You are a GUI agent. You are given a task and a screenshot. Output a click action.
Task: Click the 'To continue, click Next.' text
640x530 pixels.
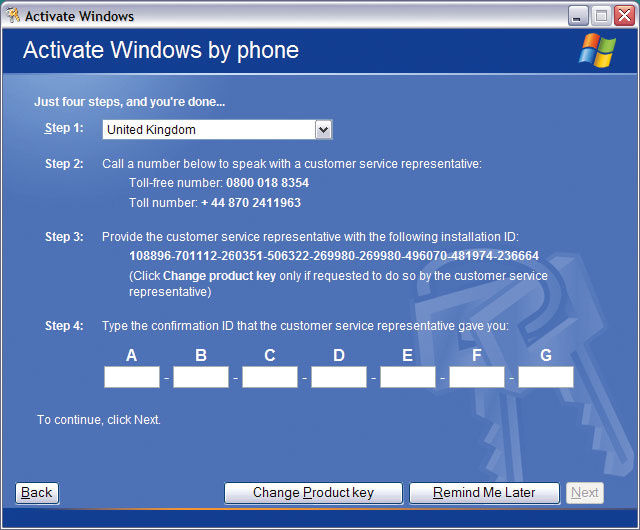point(99,419)
